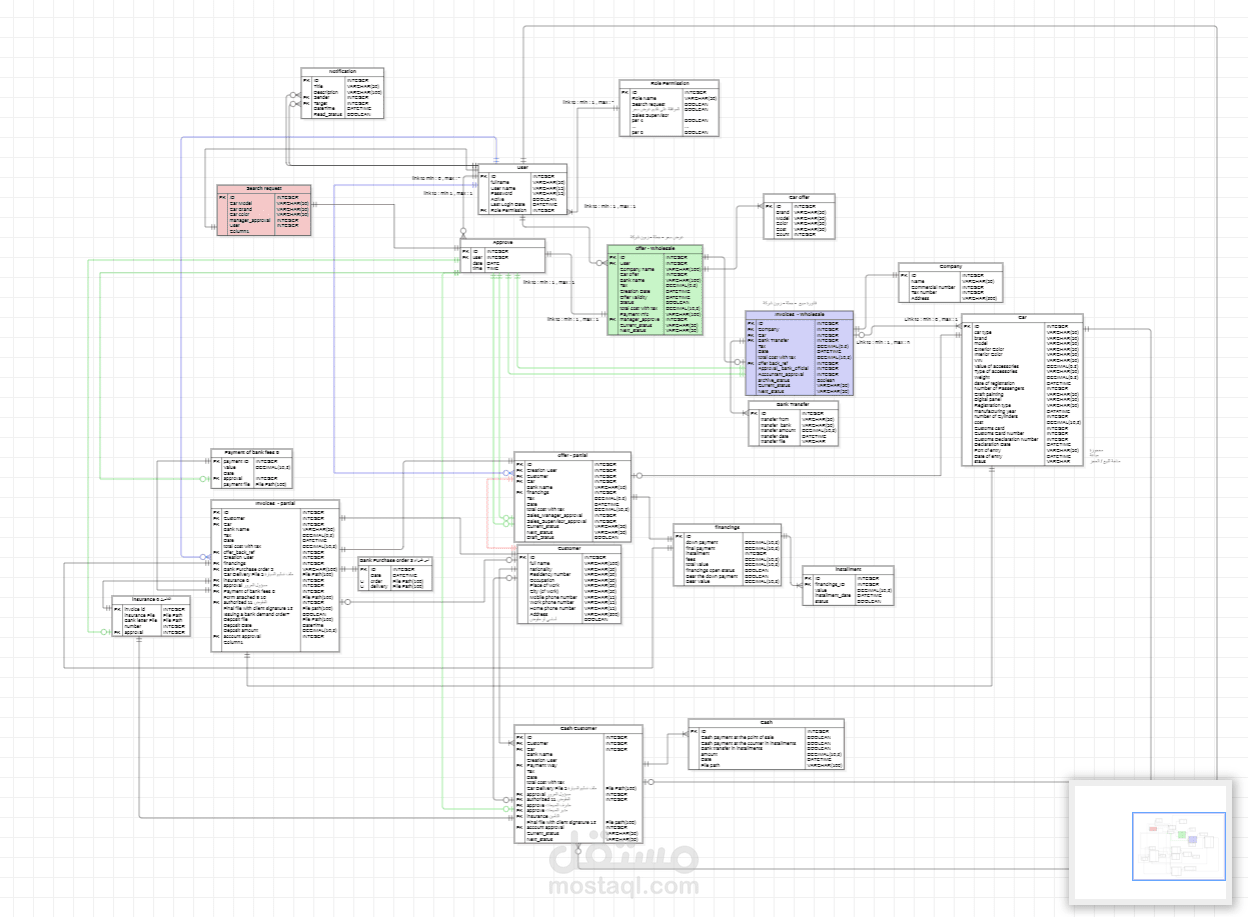Screen dimensions: 1248x917
Task: Click number of Passengers row in Car table
Action: pyautogui.click(x=1022, y=388)
